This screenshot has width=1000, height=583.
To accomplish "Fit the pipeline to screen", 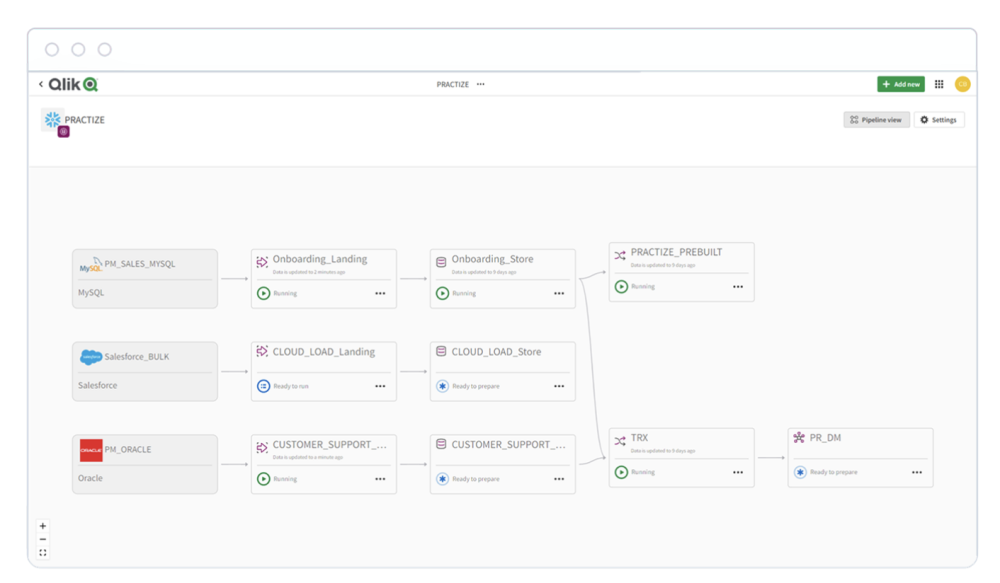I will click(x=43, y=553).
